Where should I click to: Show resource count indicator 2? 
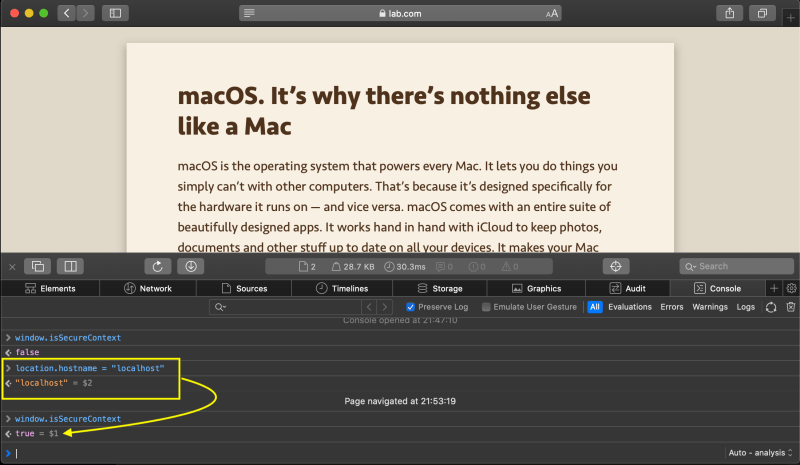tap(307, 266)
